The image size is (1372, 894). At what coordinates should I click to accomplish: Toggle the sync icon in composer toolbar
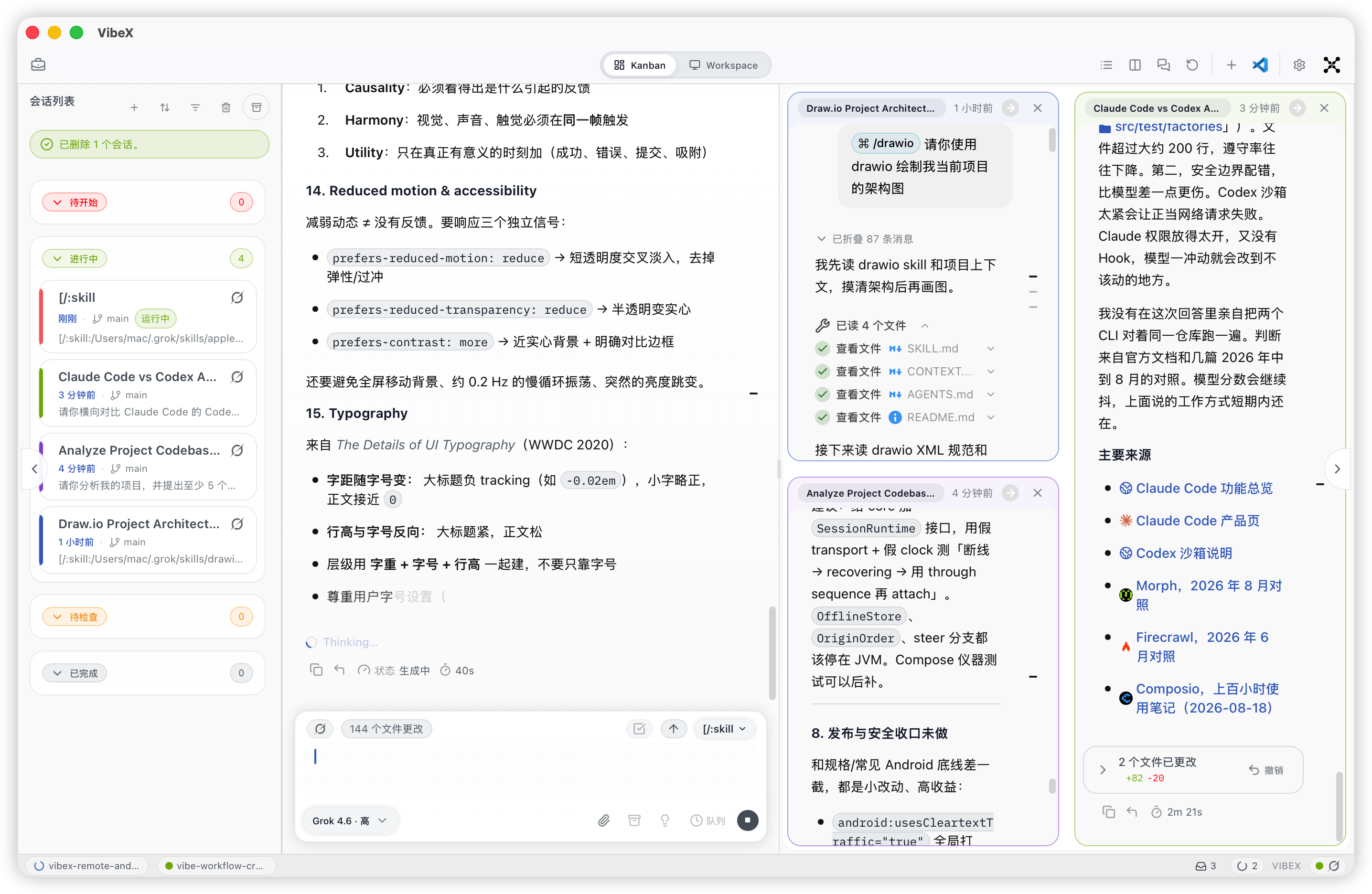[x=320, y=729]
